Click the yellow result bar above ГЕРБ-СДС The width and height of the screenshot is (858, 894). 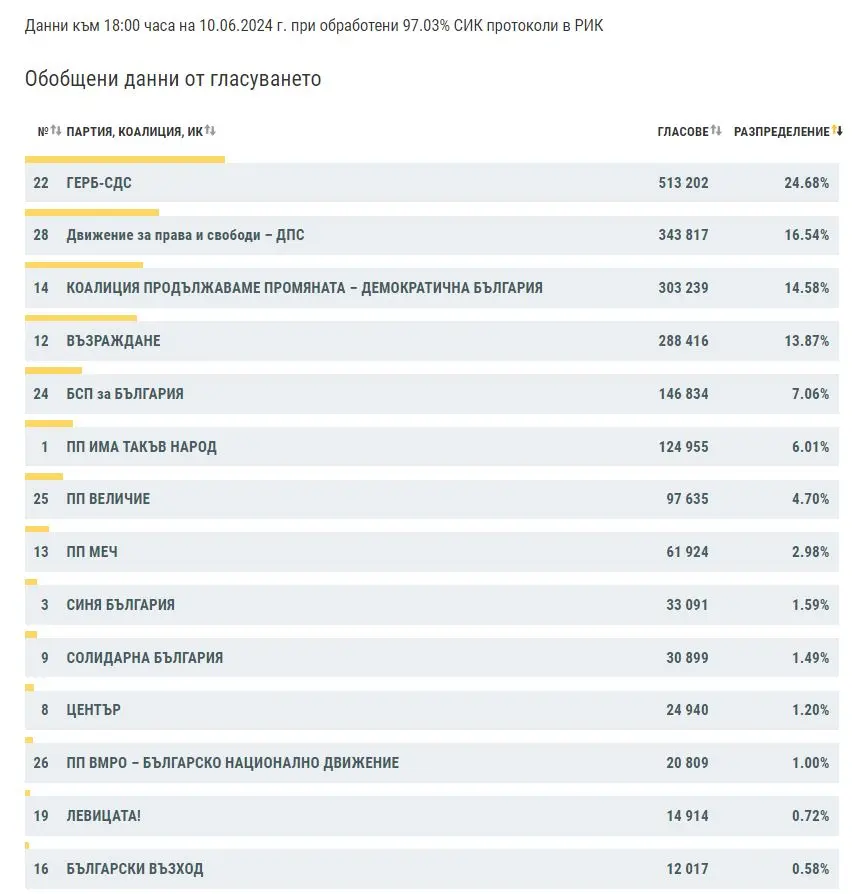pos(125,159)
